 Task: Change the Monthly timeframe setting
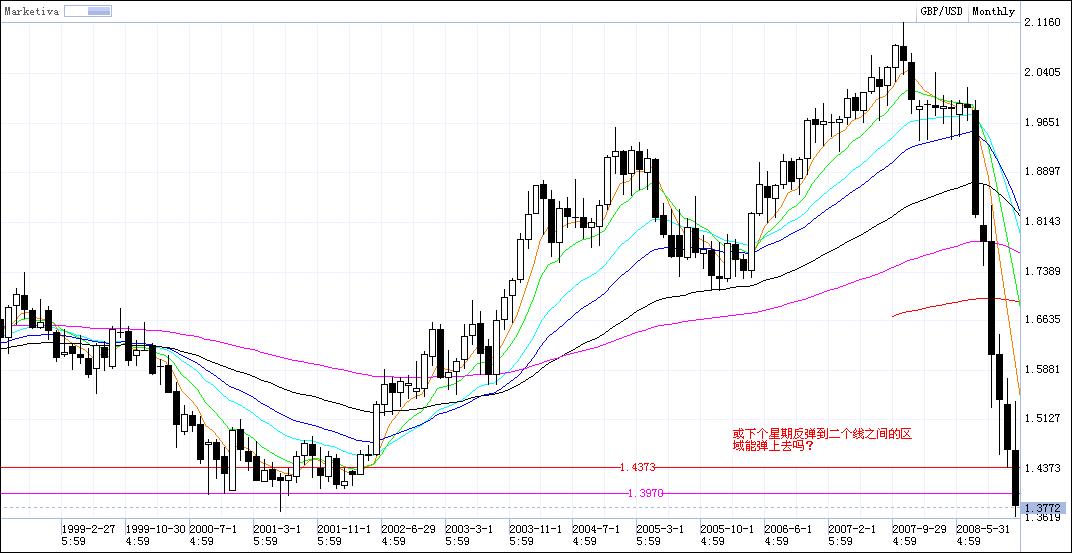click(993, 12)
